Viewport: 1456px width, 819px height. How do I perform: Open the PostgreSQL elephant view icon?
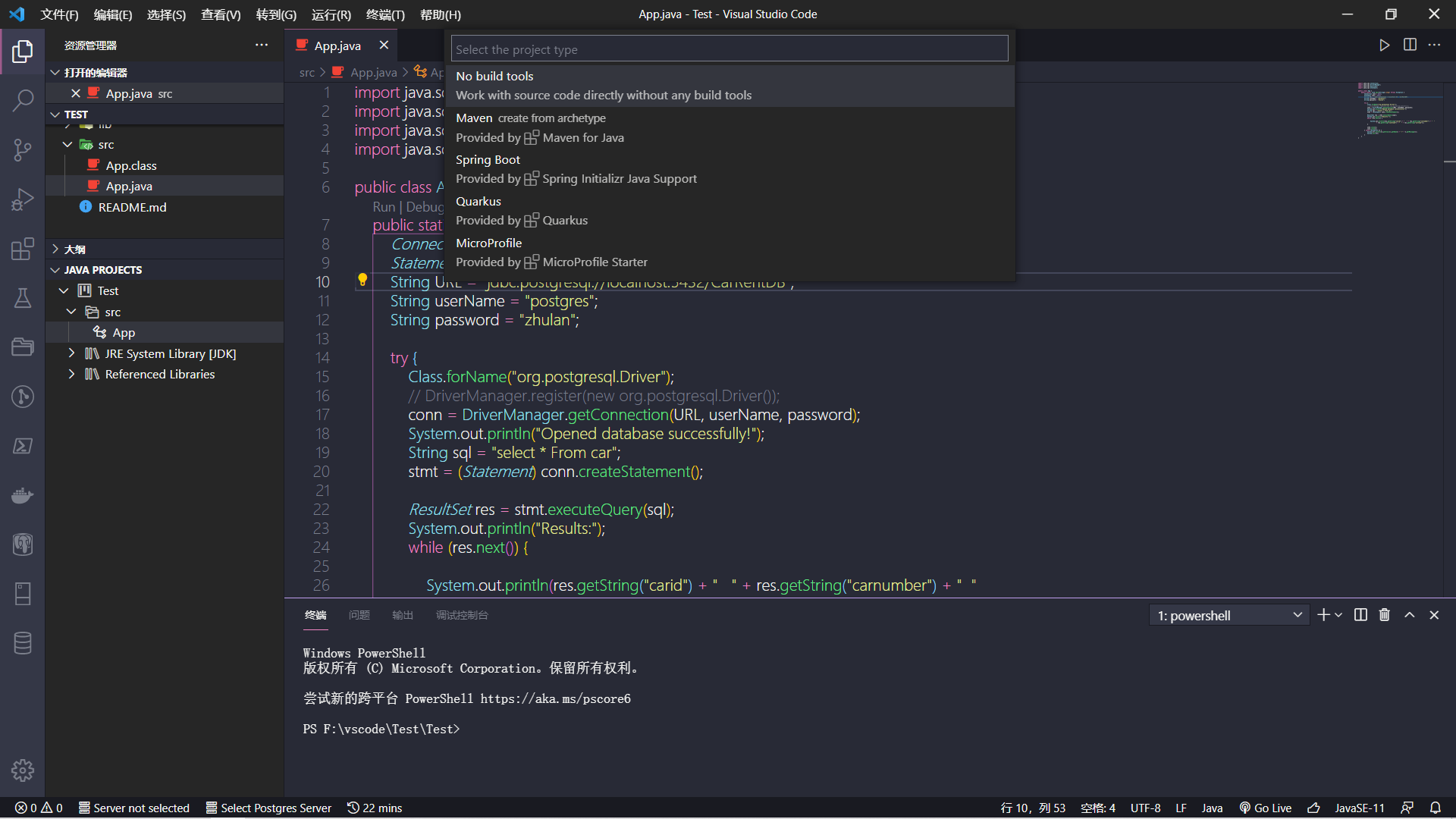pos(23,544)
